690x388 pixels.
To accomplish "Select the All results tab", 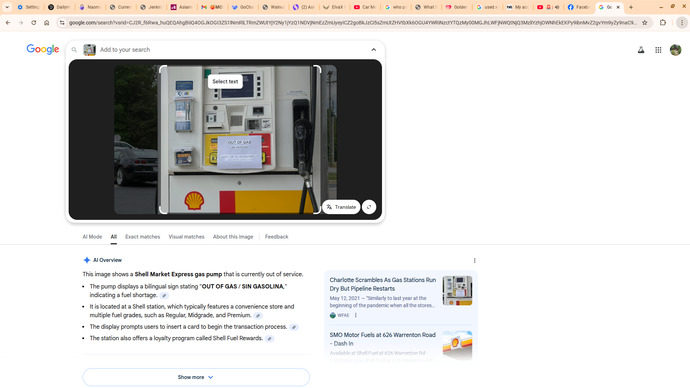I will tap(114, 237).
